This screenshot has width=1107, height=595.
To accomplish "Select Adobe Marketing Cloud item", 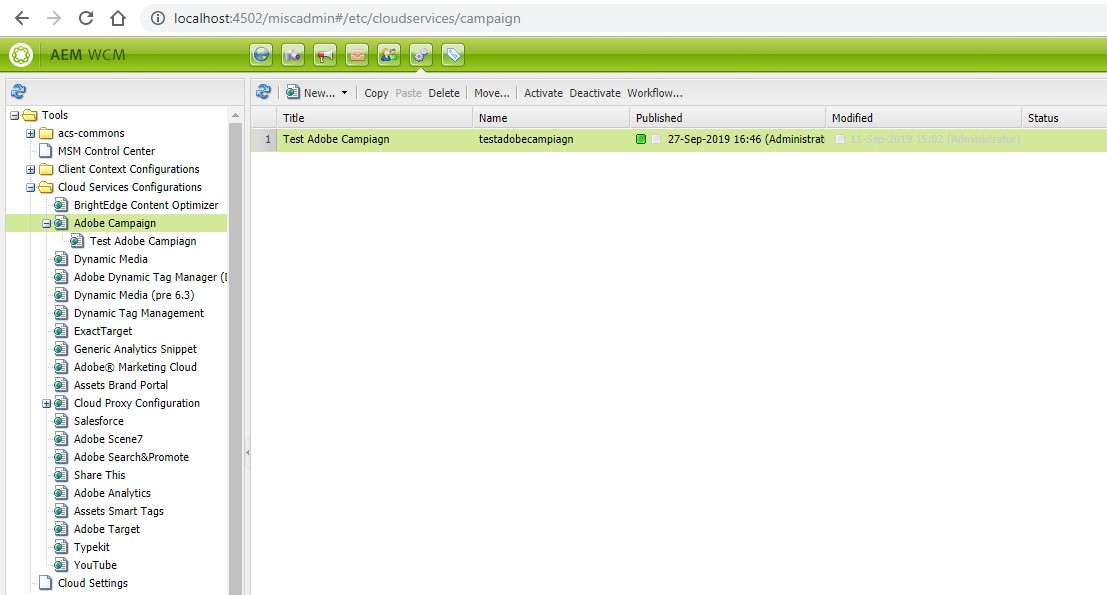I will pos(135,367).
